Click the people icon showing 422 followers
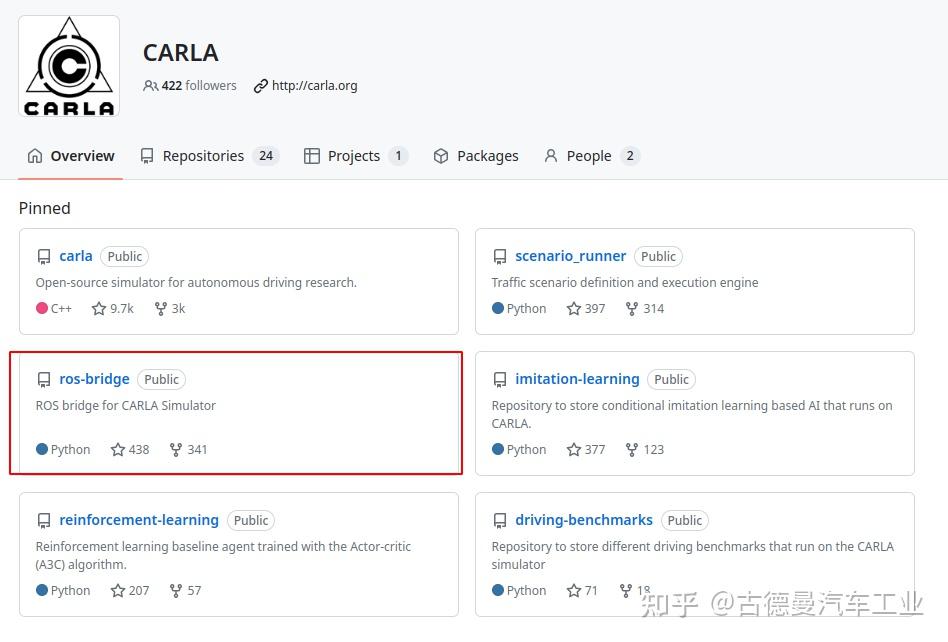948x642 pixels. point(150,86)
